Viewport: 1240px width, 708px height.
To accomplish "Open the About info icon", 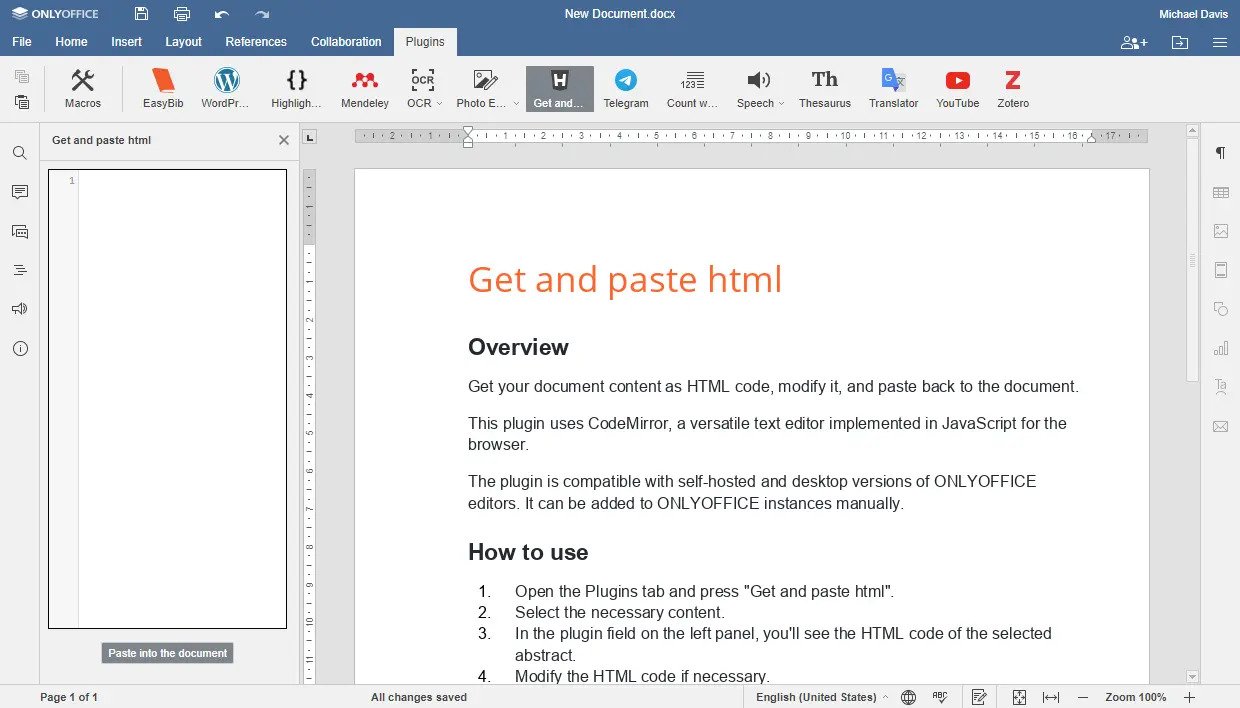I will 20,349.
